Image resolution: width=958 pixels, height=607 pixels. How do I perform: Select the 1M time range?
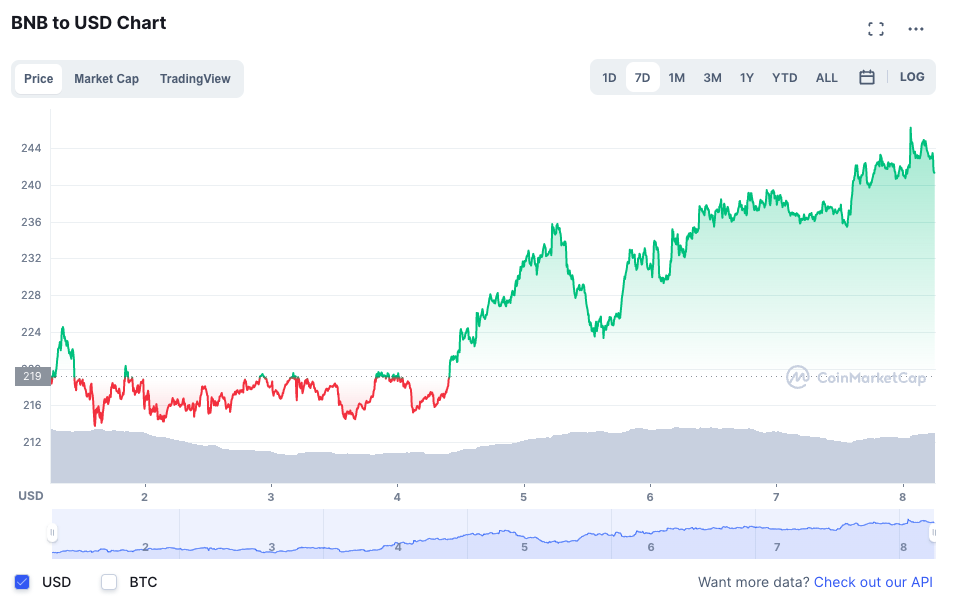(676, 78)
